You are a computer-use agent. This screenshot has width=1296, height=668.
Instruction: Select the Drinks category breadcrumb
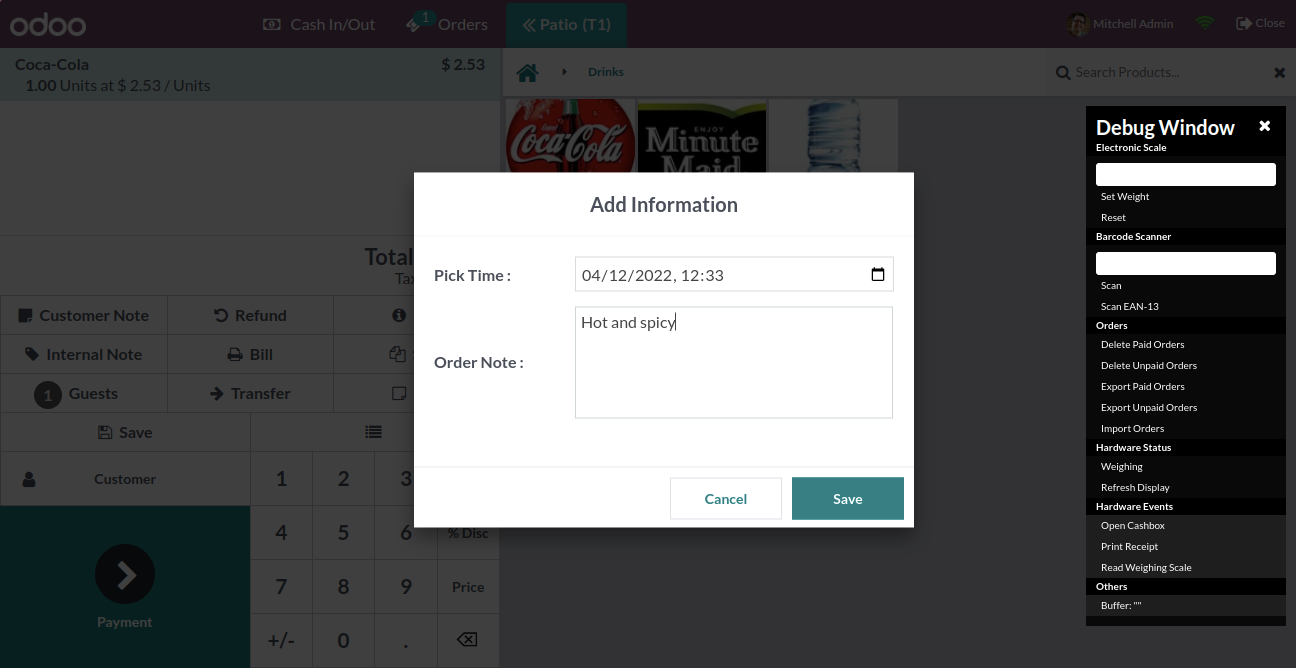click(x=606, y=72)
